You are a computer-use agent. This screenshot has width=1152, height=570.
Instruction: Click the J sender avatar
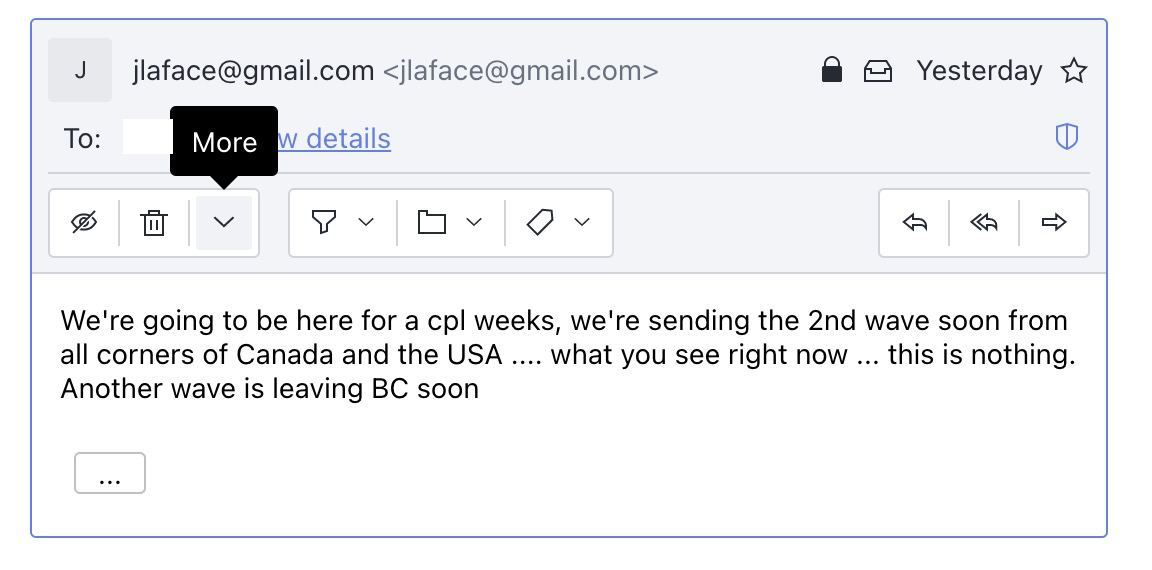(x=80, y=71)
